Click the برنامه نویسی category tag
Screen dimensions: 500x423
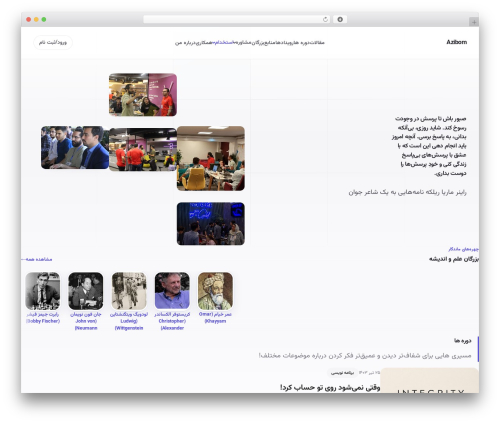tap(342, 373)
